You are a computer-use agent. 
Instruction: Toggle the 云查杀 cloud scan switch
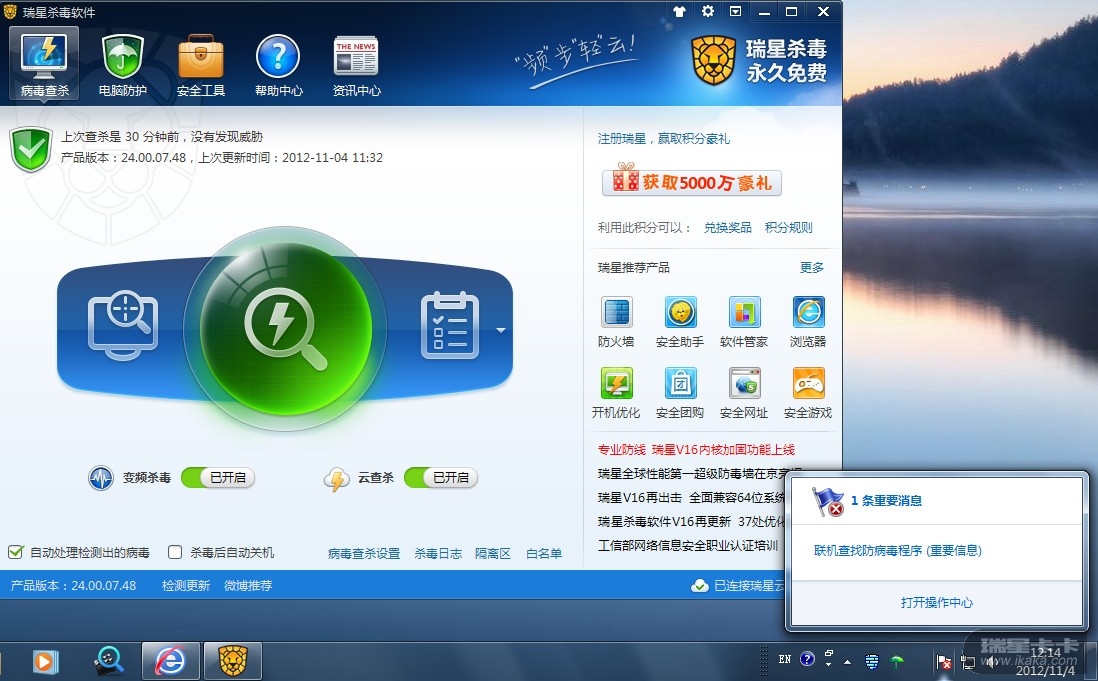pyautogui.click(x=441, y=477)
